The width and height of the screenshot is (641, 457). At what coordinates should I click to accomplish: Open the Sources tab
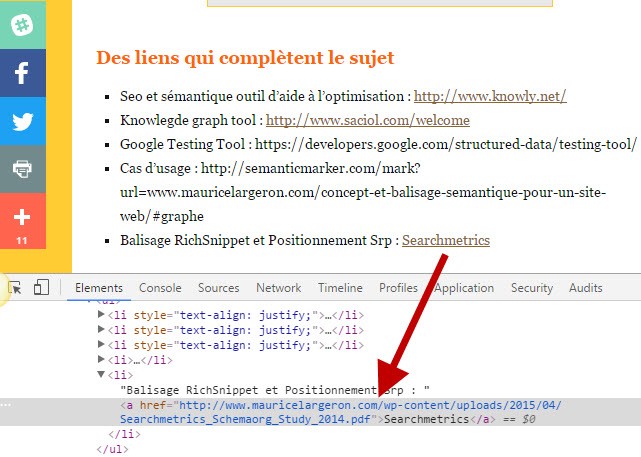(219, 288)
